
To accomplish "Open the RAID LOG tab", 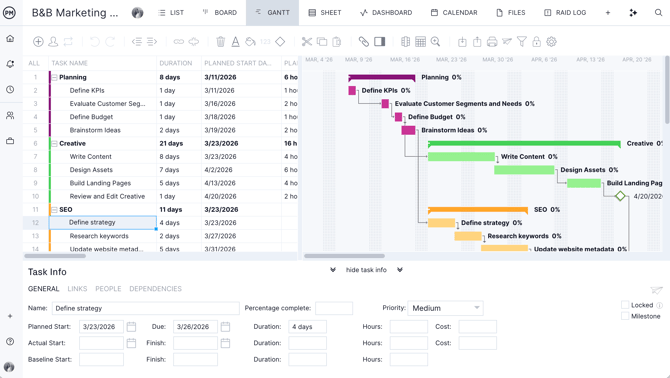I will 565,12.
